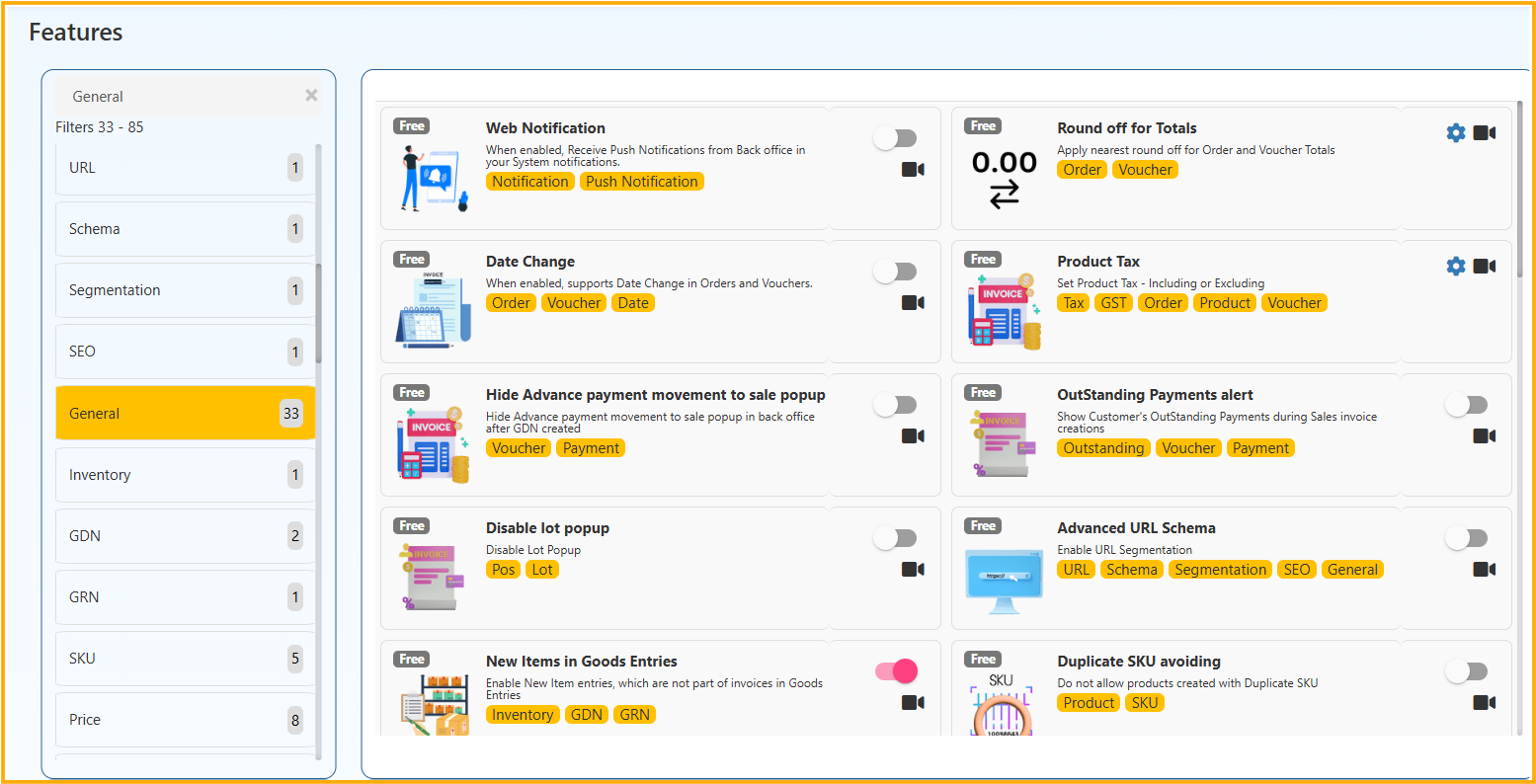Open video icon for OutStanding Payments alert
Image resolution: width=1536 pixels, height=784 pixels.
[1484, 436]
